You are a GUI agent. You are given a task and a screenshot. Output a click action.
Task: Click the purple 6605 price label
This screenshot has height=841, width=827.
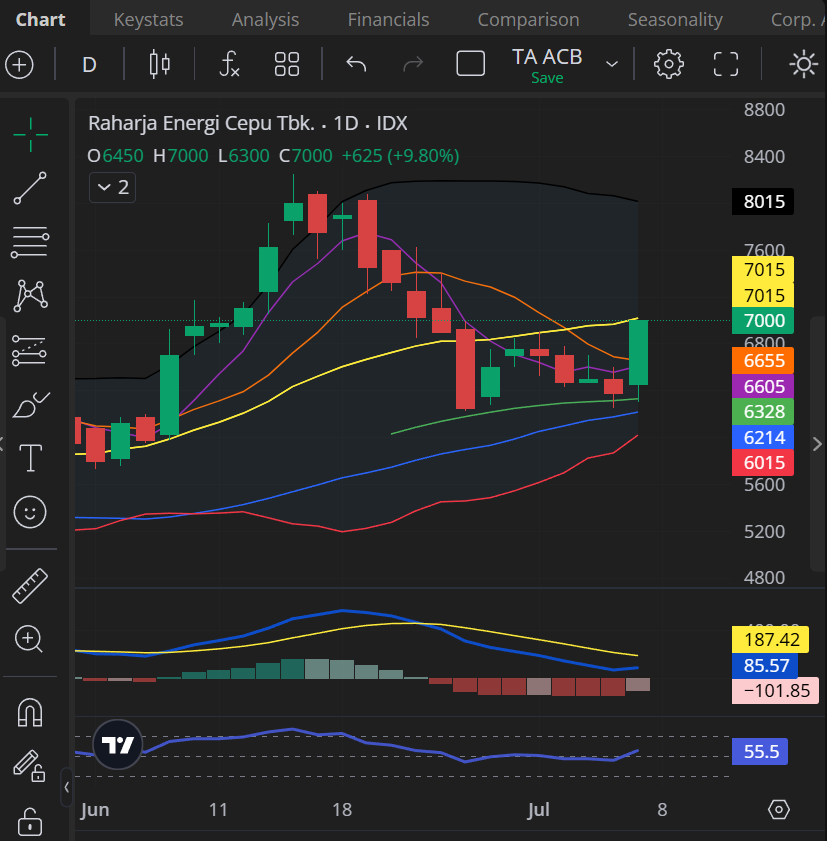tap(763, 387)
